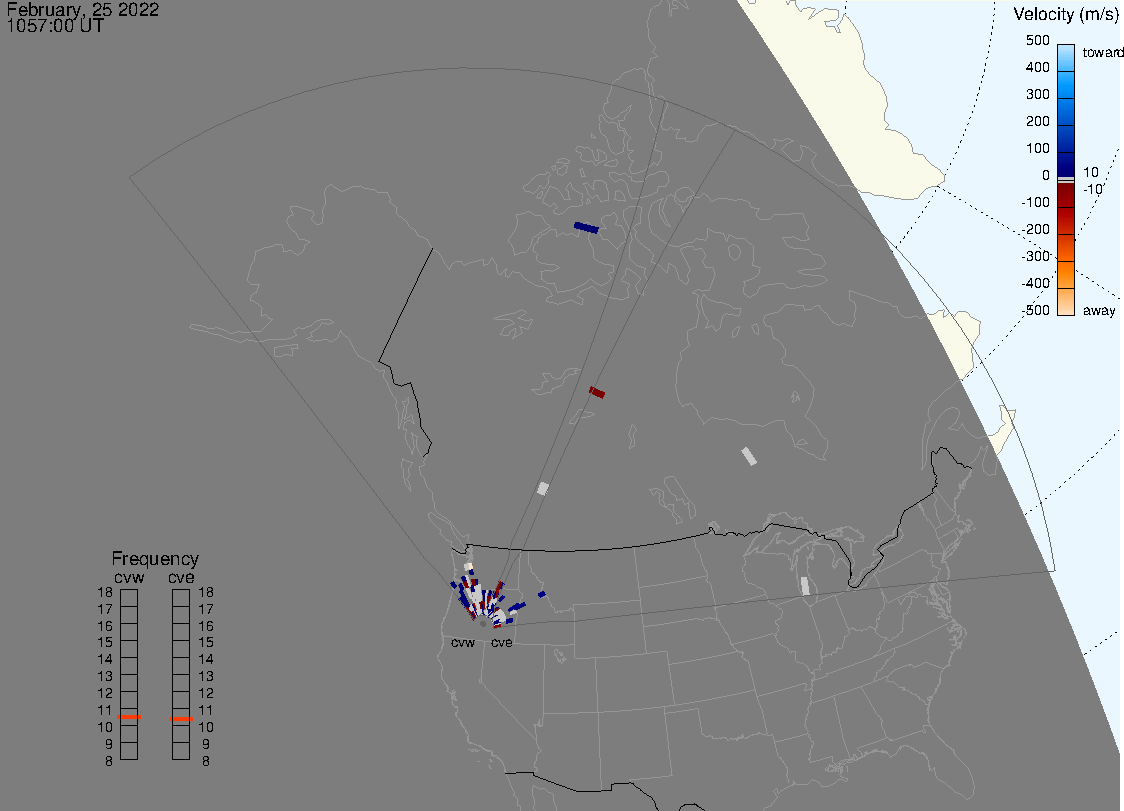Select the Velocity (m/s) color bar title
The height and width of the screenshot is (811, 1124).
click(1066, 14)
